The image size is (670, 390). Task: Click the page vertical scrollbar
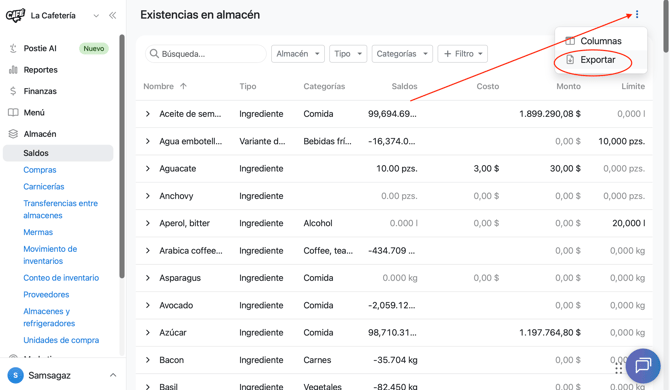(x=666, y=26)
